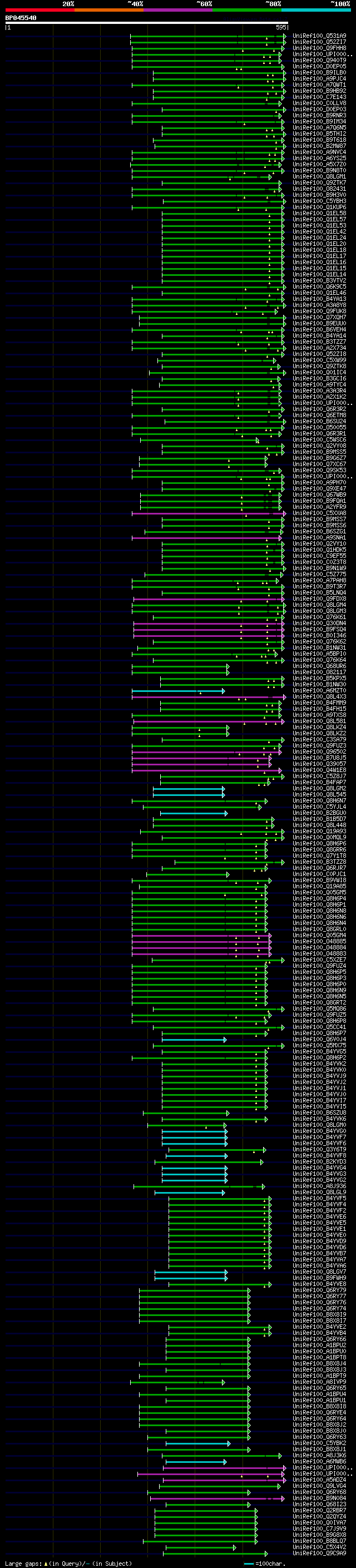Viewport: 356px width, 1568px height.
Task: Select the BP045540 query name label
Action: [x=21, y=18]
